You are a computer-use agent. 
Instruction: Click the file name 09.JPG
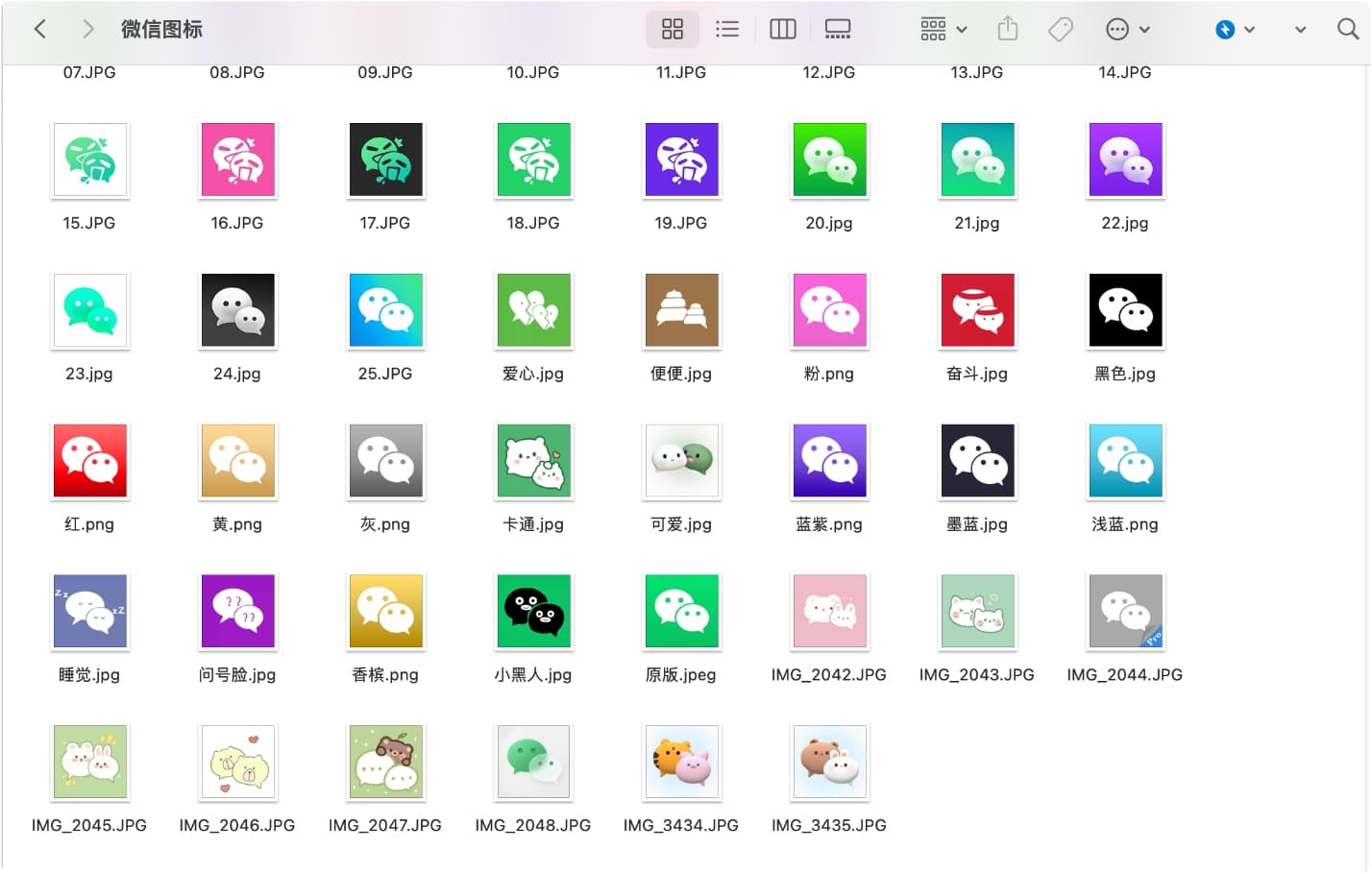point(385,72)
